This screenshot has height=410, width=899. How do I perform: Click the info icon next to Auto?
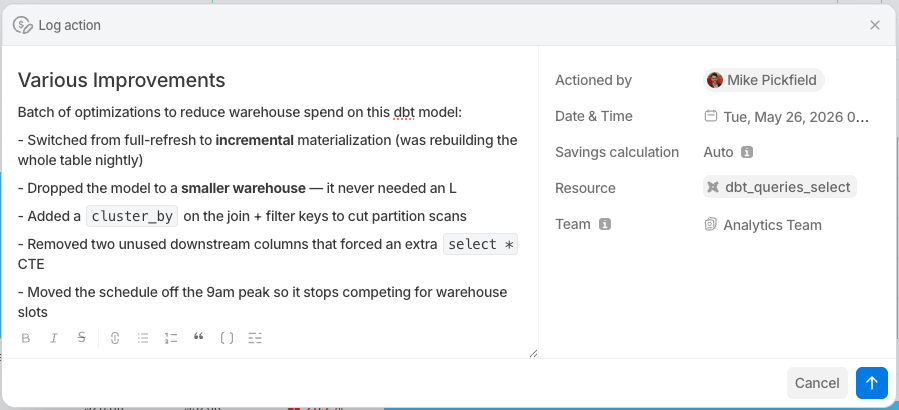click(x=746, y=153)
